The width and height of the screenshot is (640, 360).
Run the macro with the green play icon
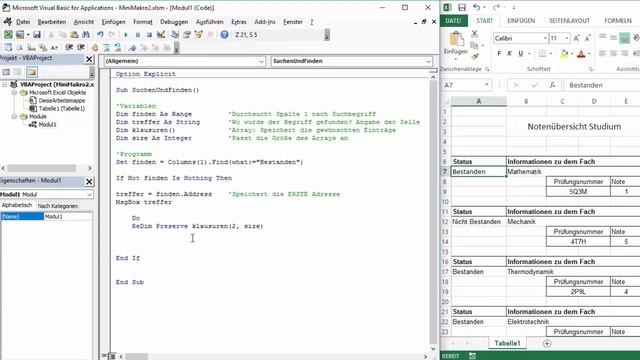tap(126, 35)
